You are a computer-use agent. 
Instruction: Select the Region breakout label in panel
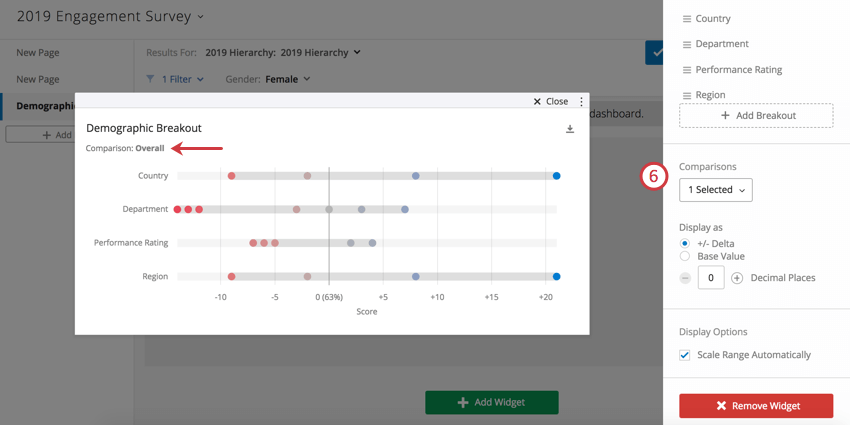tap(710, 95)
